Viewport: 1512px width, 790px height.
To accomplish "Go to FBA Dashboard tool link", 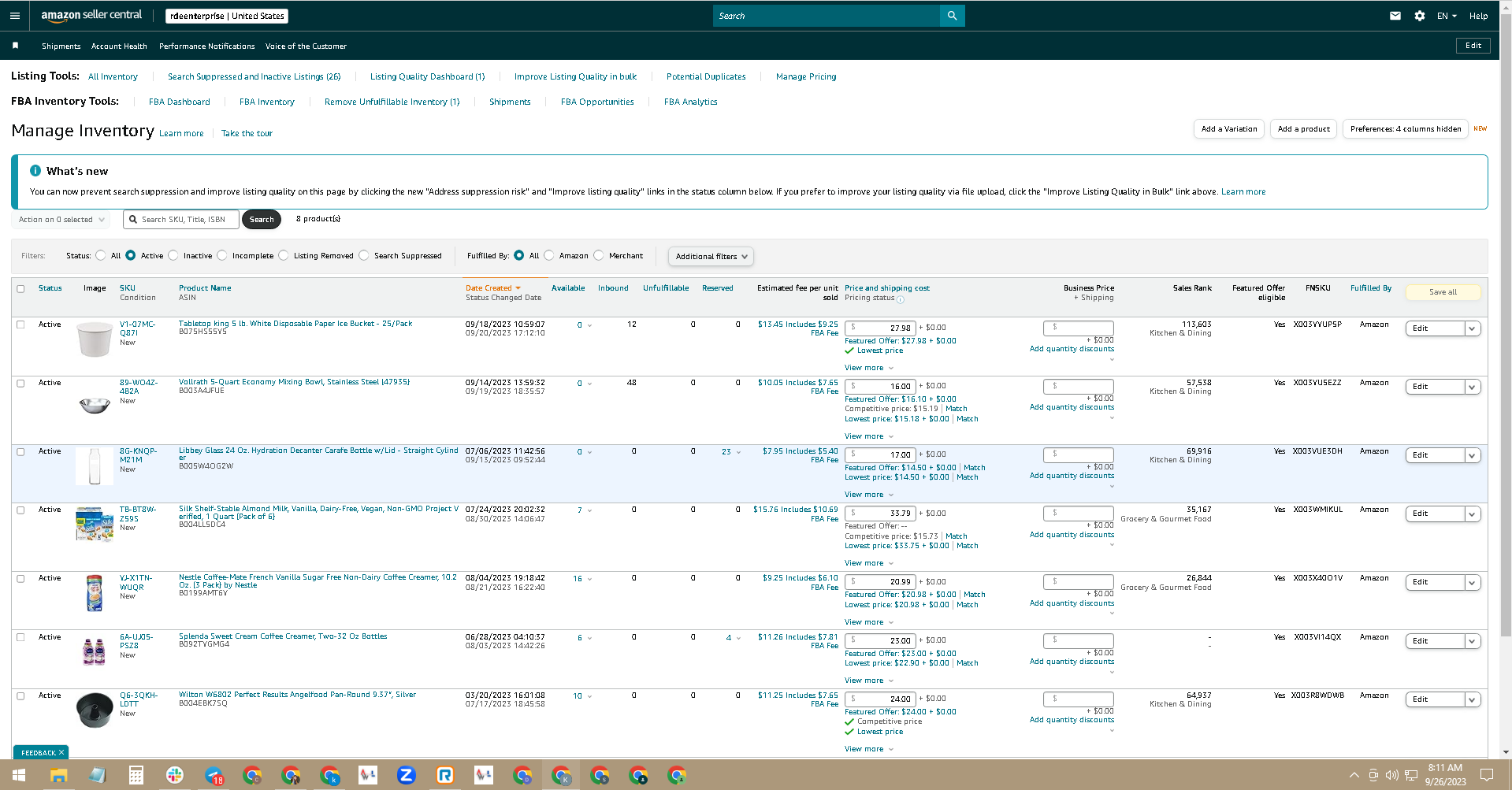I will [x=180, y=102].
